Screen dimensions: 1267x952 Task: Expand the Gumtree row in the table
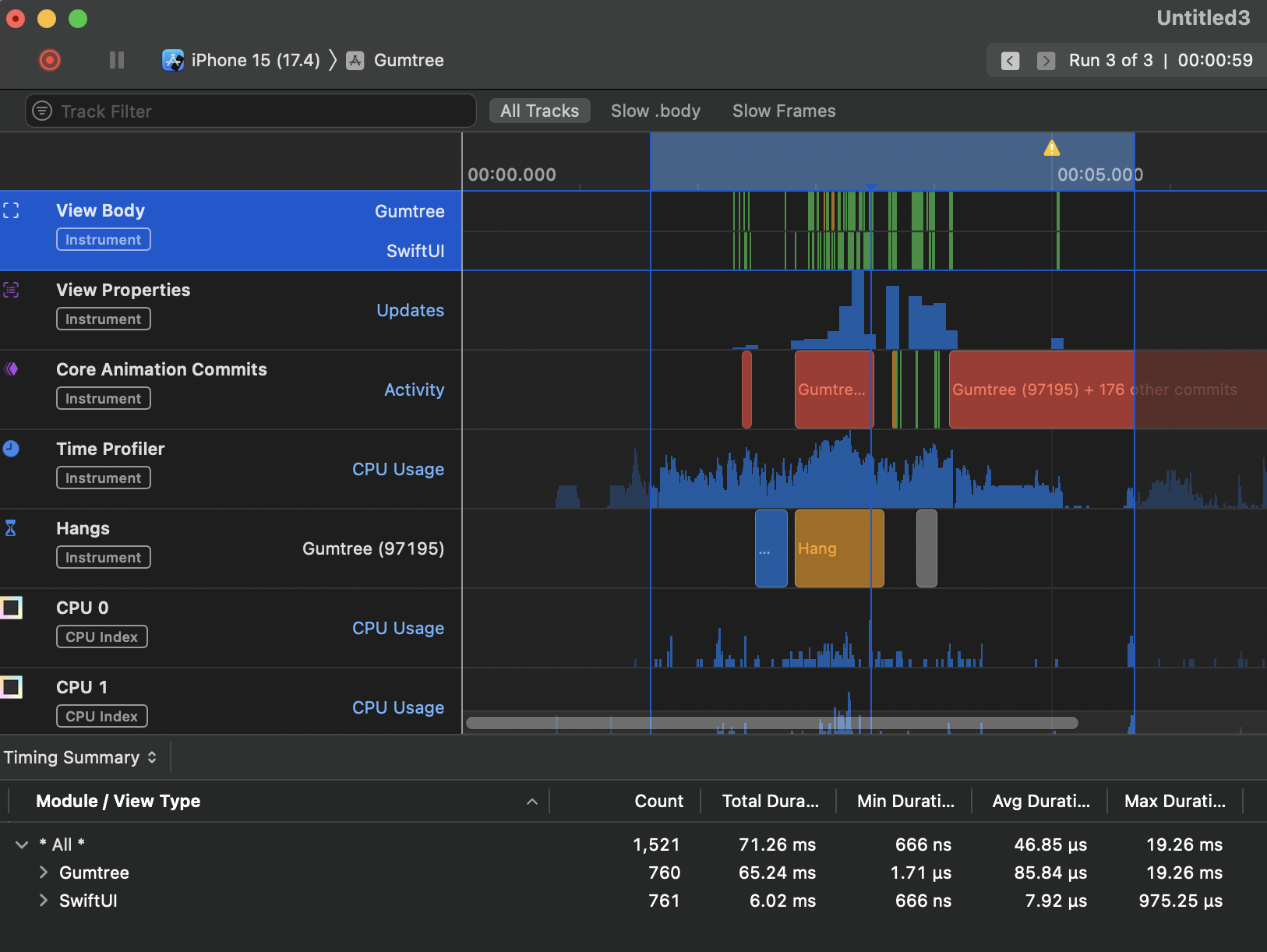[44, 873]
